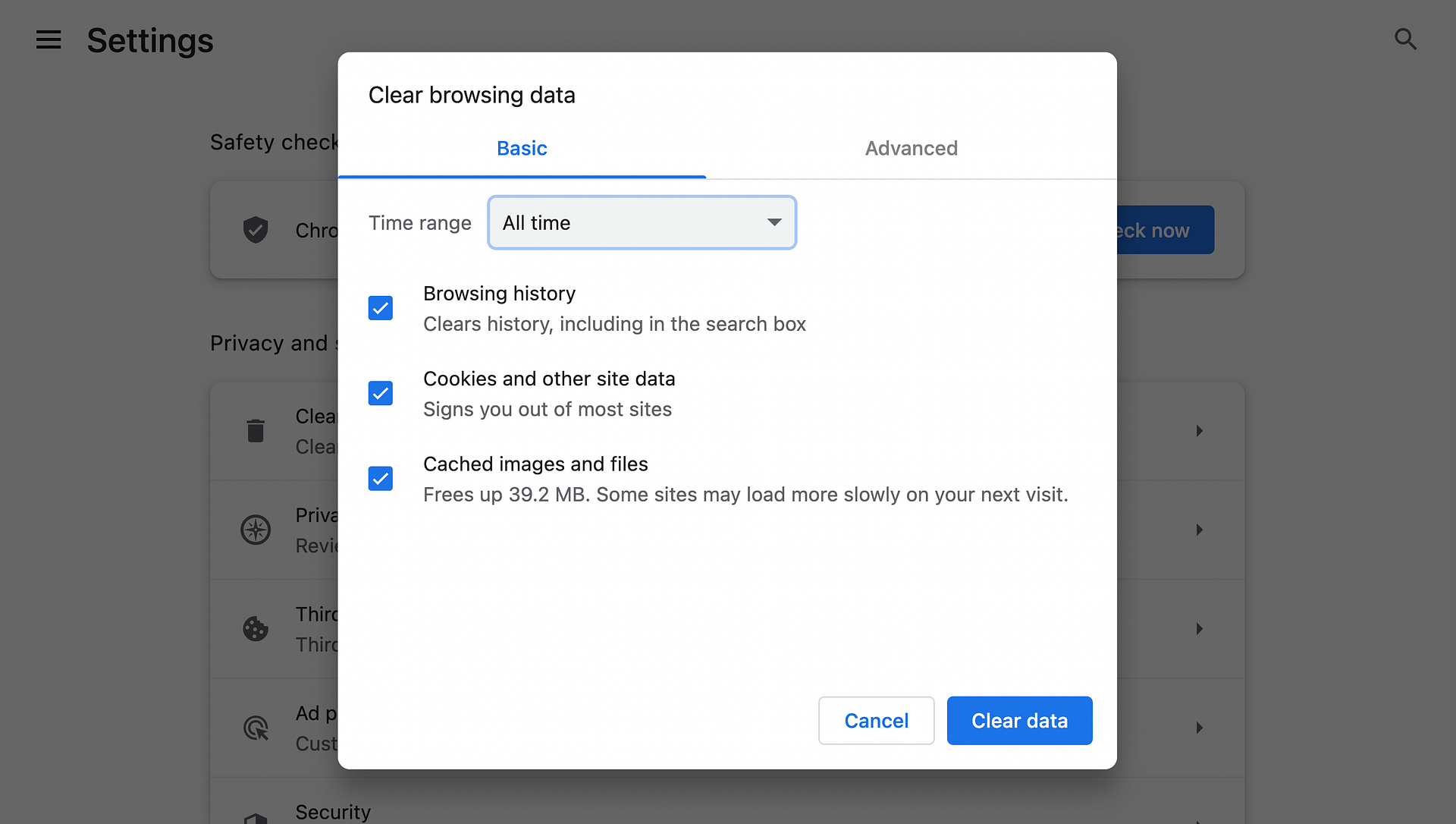Expand the Clear browsing data row arrow
Screen dimensions: 1456x824
(1199, 430)
